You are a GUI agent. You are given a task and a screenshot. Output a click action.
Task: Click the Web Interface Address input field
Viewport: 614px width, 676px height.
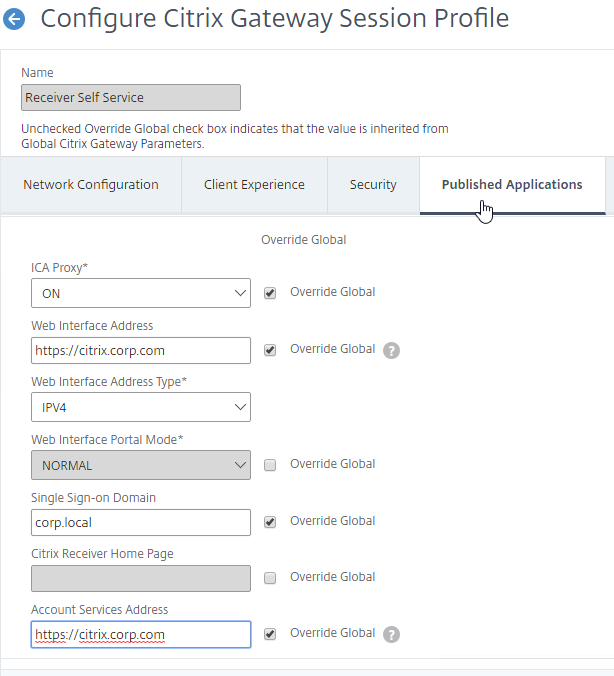[x=141, y=351]
